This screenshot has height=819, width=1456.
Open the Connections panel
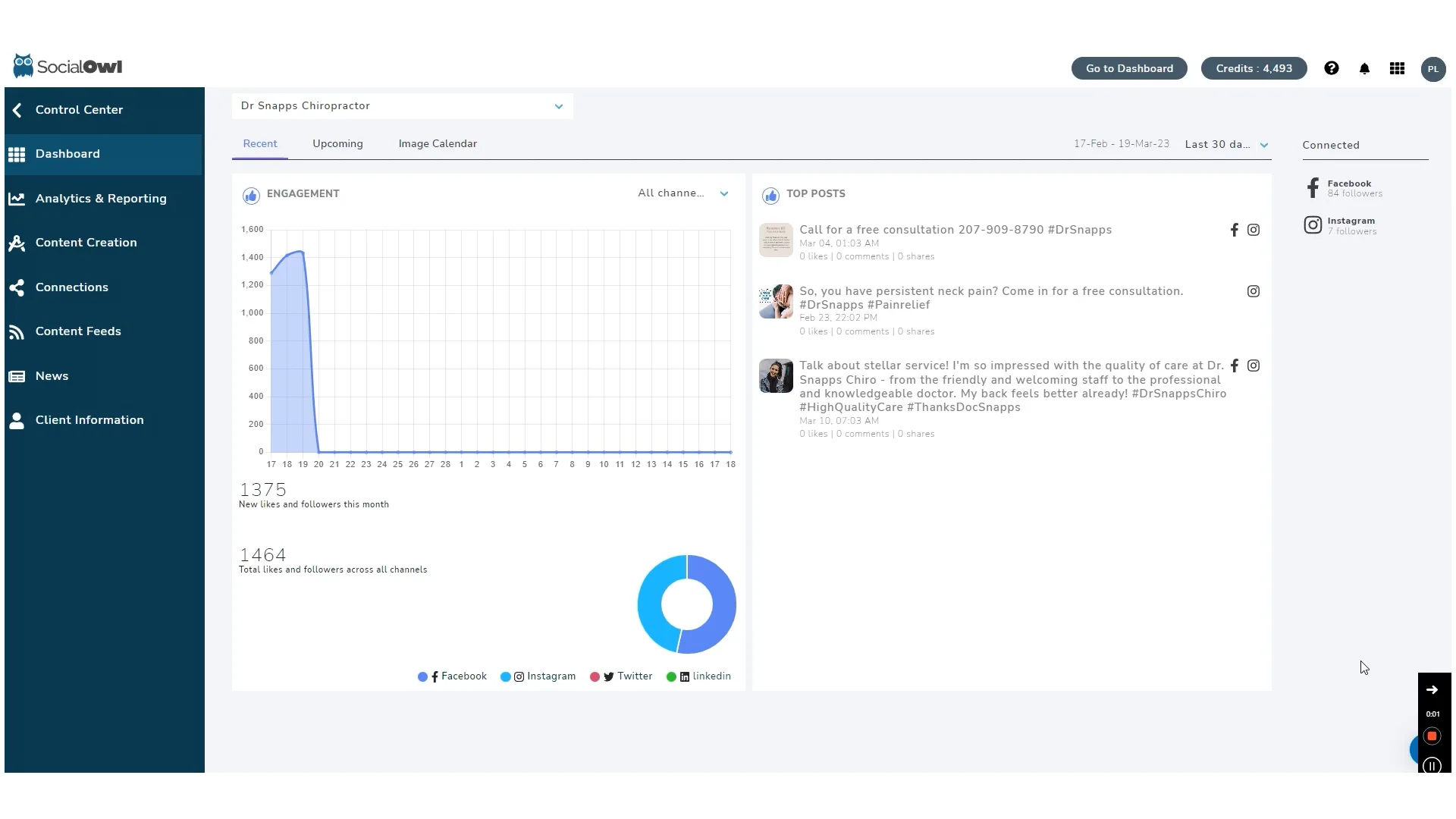tap(72, 287)
